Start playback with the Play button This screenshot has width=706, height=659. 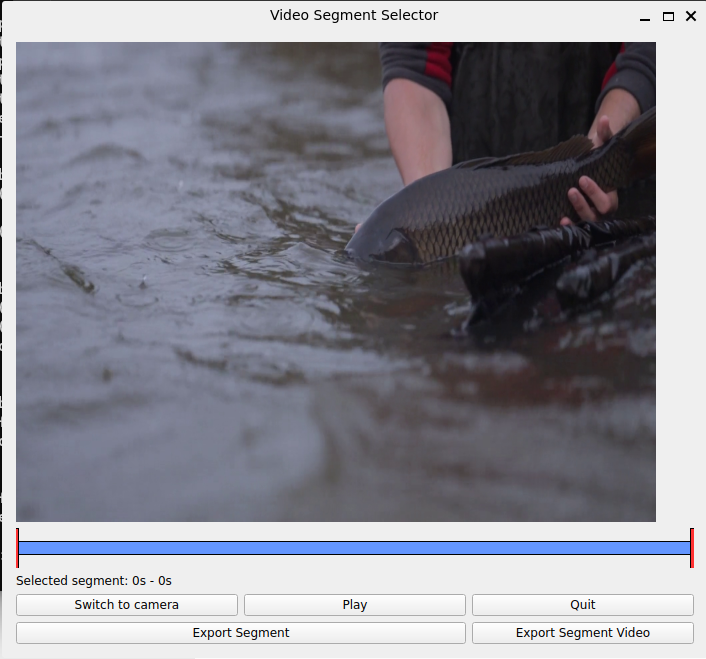pyautogui.click(x=354, y=605)
